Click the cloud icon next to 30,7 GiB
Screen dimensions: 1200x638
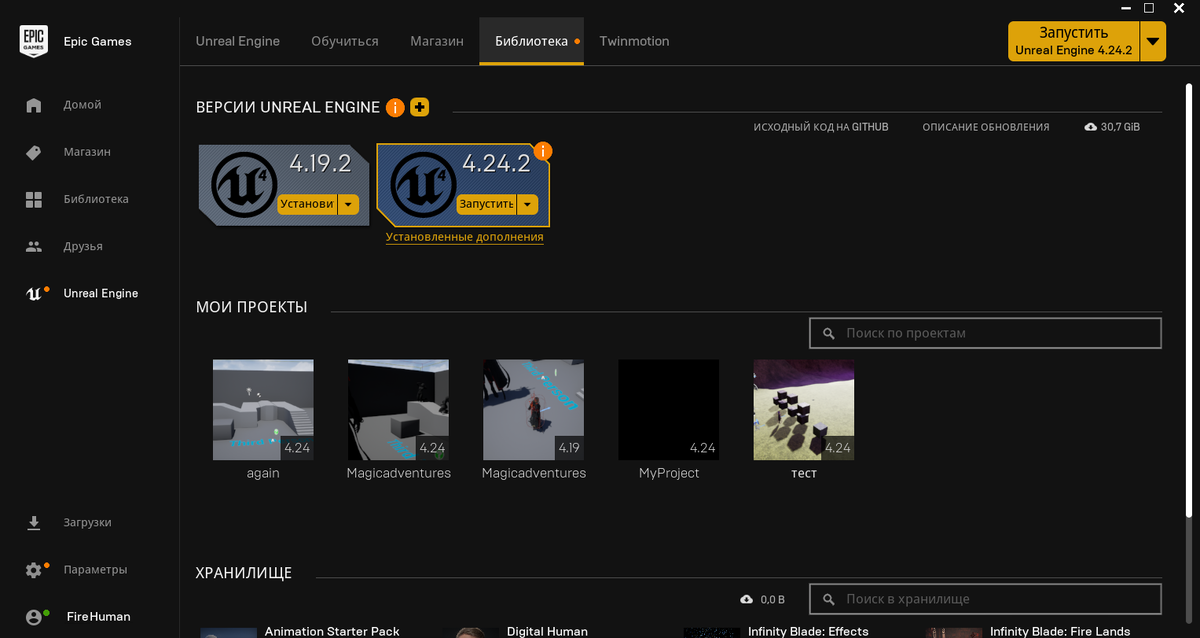pyautogui.click(x=1090, y=128)
